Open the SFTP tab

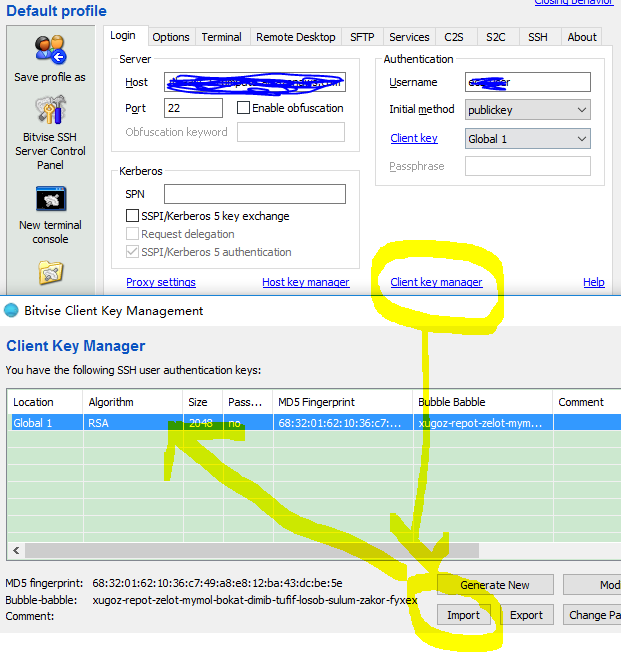362,37
